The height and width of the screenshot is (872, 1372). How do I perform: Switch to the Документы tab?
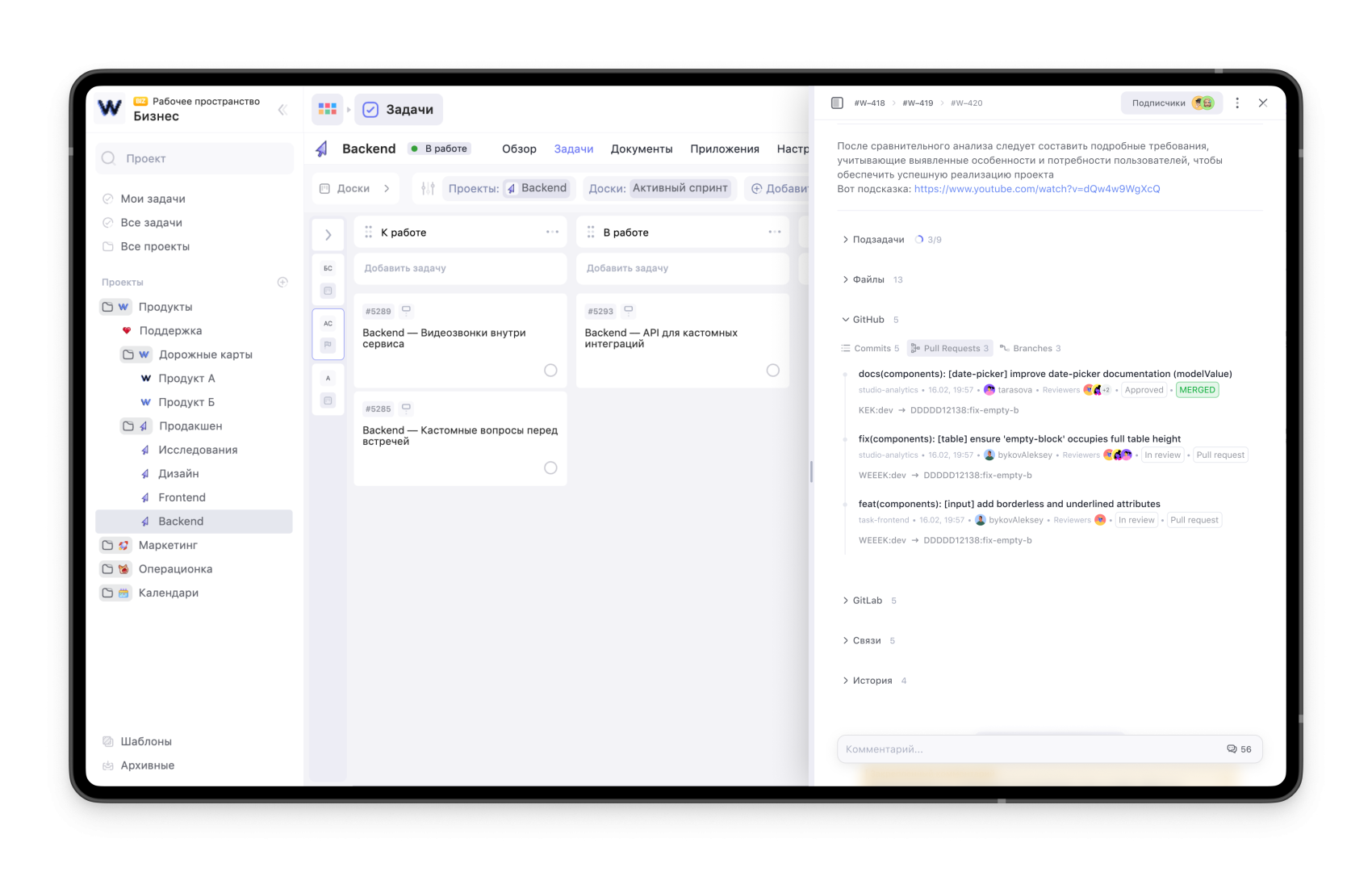click(642, 149)
